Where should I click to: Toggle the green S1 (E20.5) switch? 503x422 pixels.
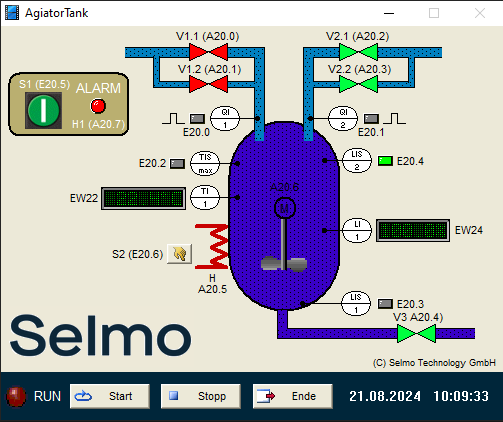pos(43,110)
